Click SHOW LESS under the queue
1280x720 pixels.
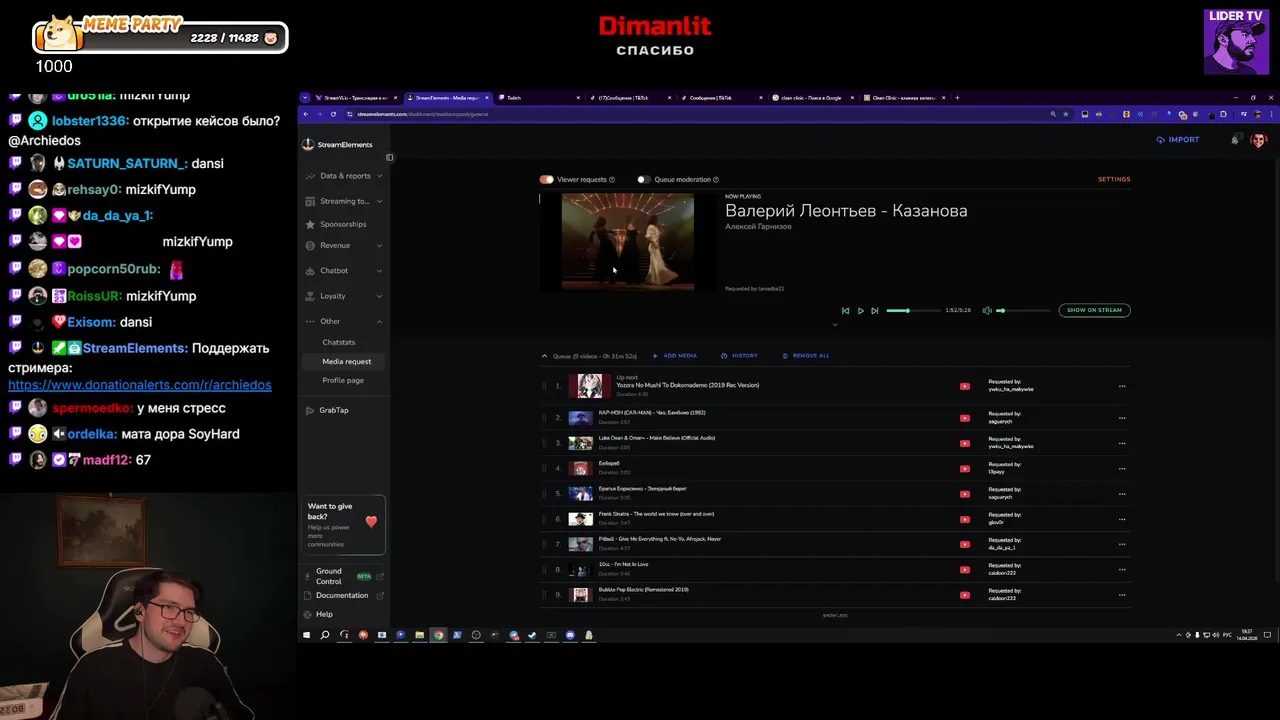(835, 615)
